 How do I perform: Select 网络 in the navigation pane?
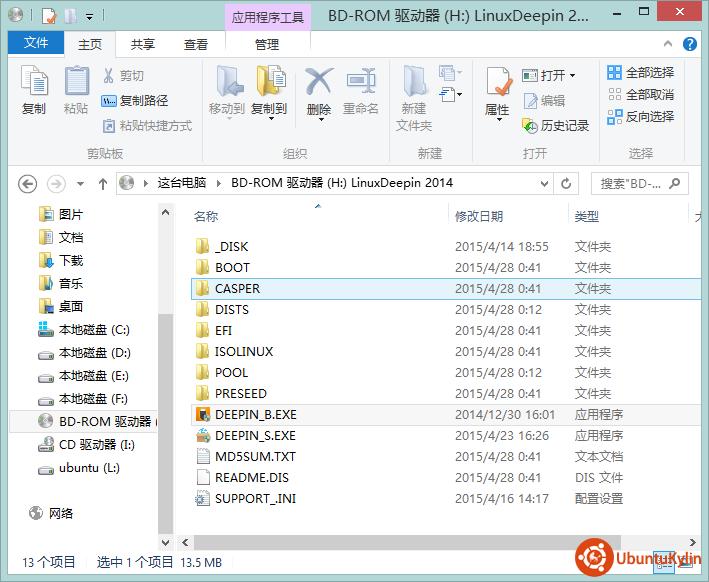click(x=51, y=513)
